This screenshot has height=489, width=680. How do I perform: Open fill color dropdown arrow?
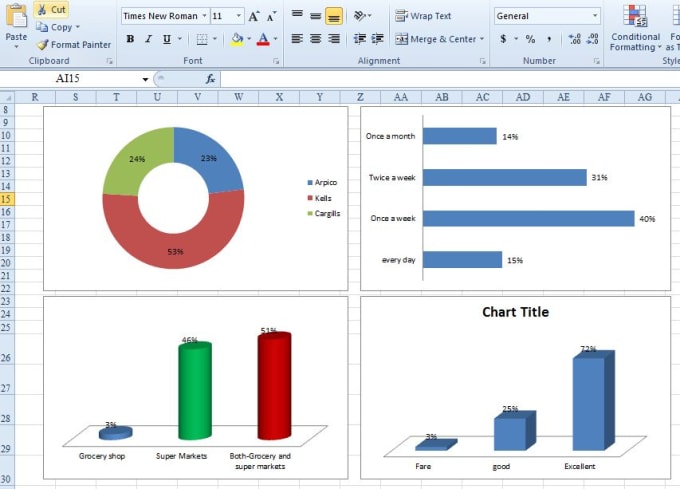(x=249, y=39)
